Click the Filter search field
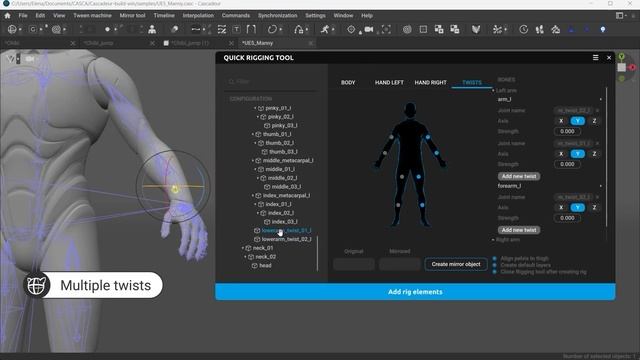This screenshot has height=360, width=640. pyautogui.click(x=271, y=82)
